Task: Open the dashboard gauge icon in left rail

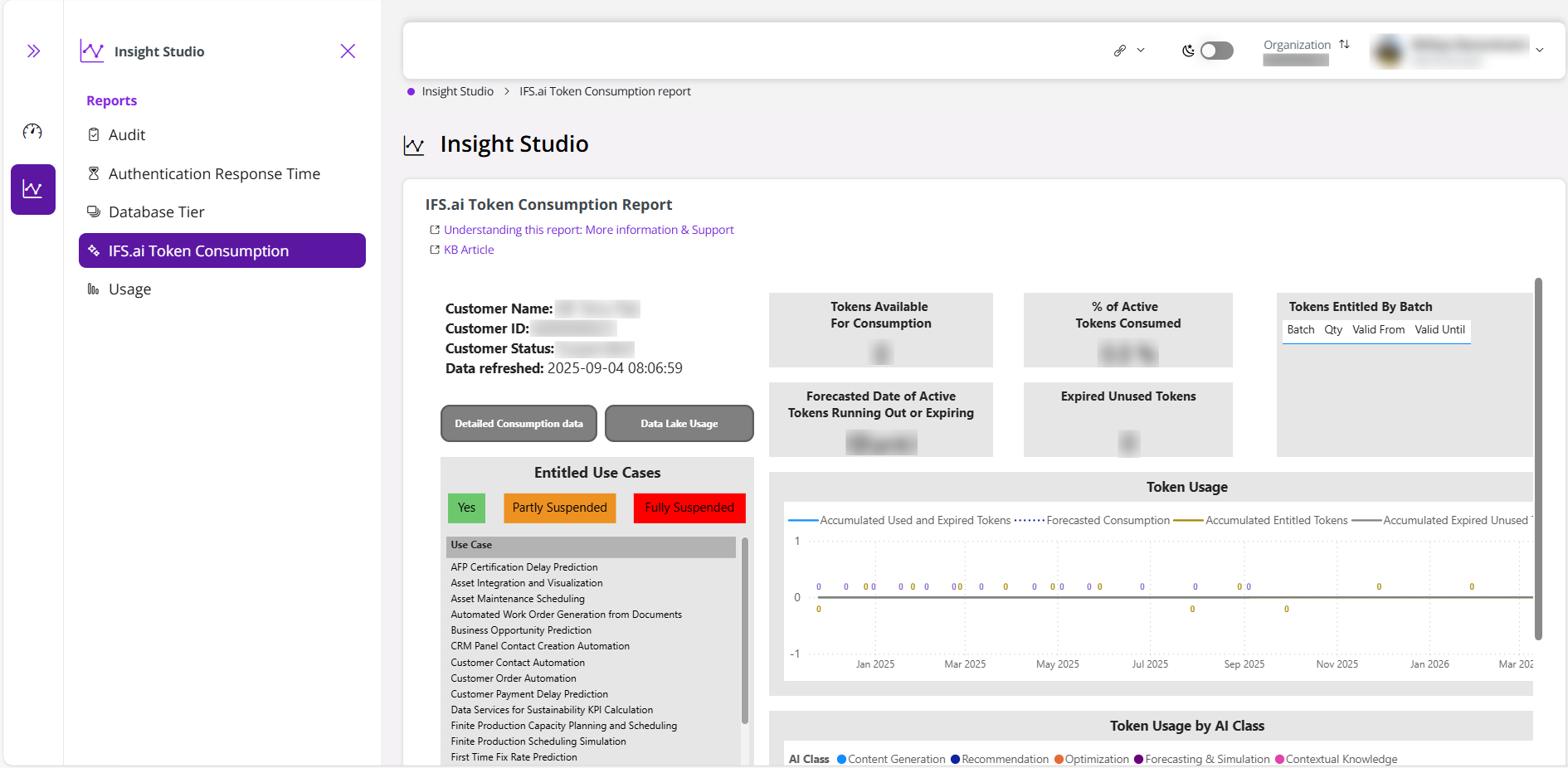Action: point(32,131)
